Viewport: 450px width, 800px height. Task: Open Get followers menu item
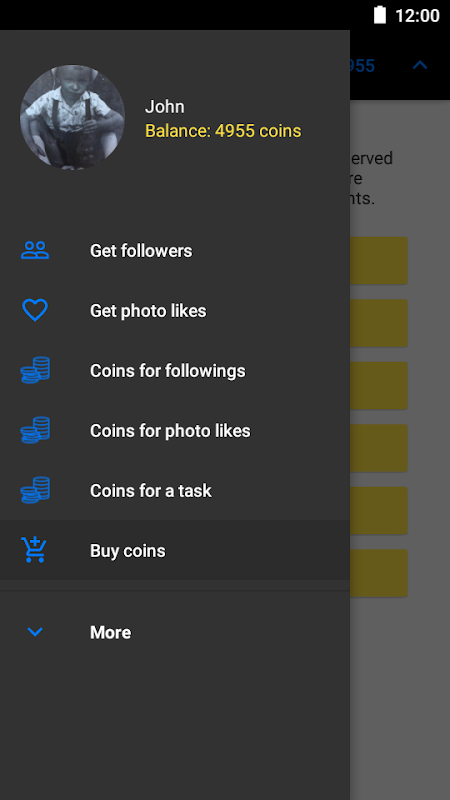[x=175, y=251]
